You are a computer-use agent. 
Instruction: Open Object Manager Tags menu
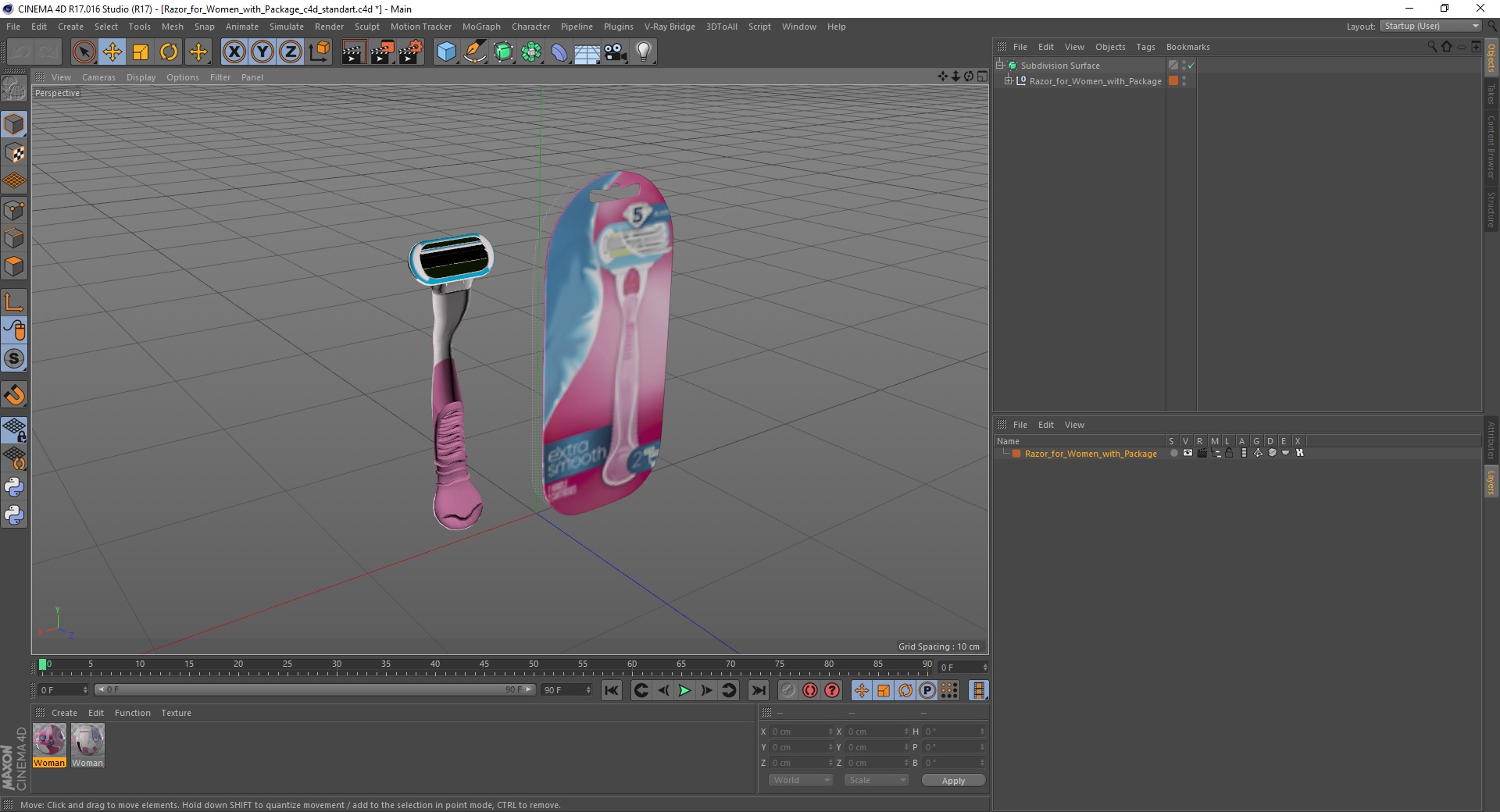pos(1145,47)
